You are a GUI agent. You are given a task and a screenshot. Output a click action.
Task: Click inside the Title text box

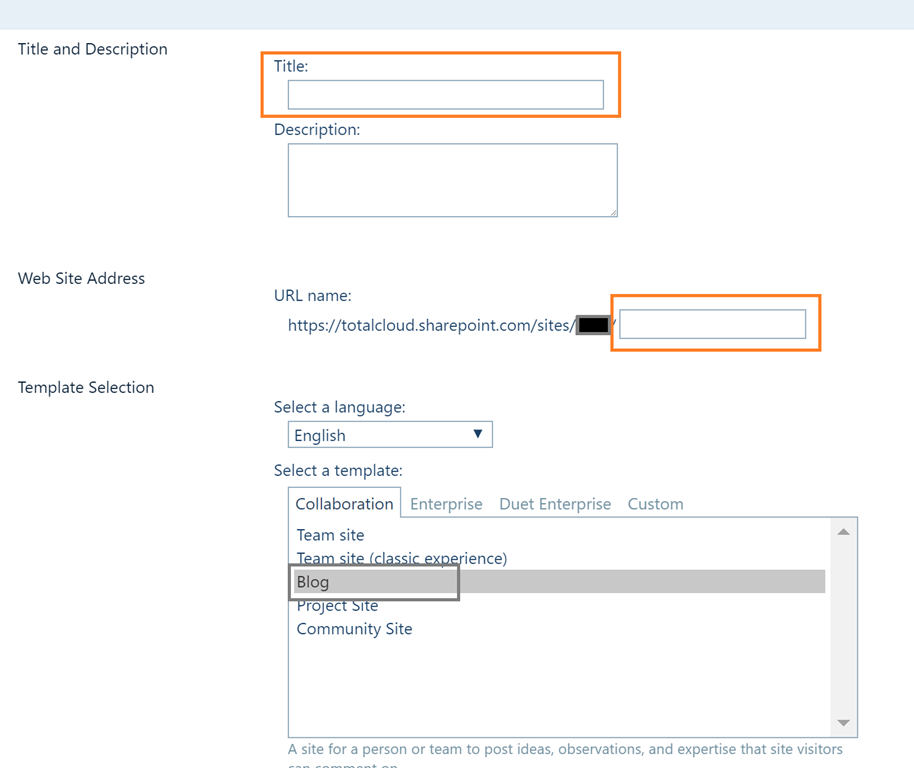click(x=445, y=94)
